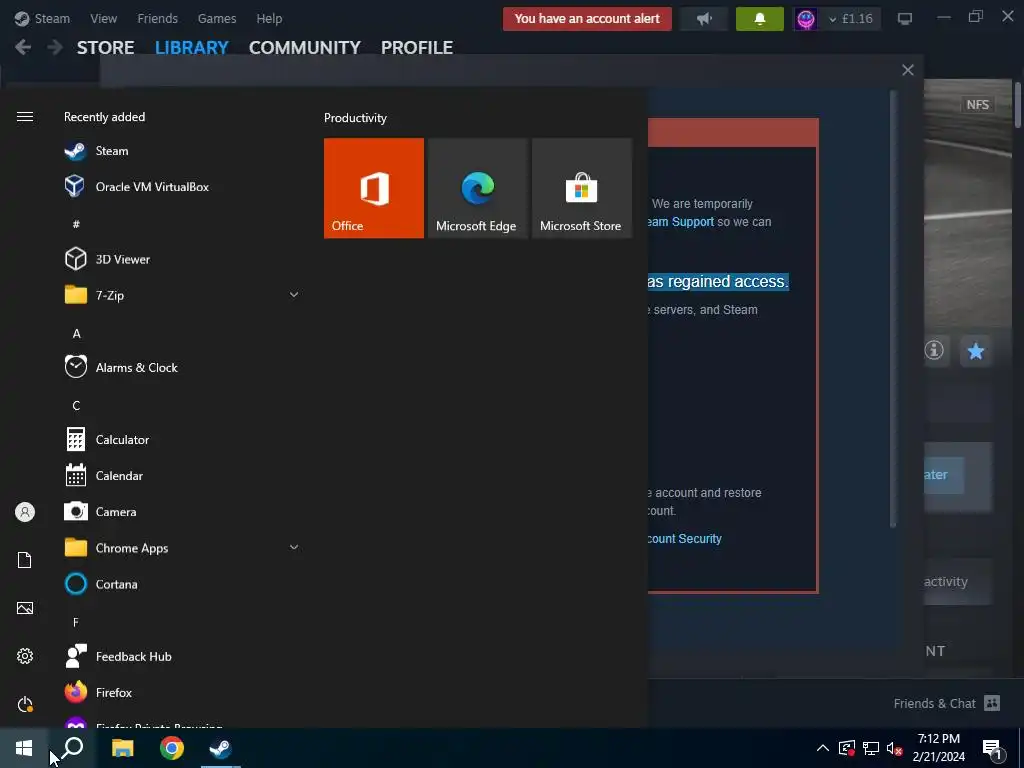Open the user account icon in Start sidebar
Screen dimensions: 1024x768
tap(25, 512)
